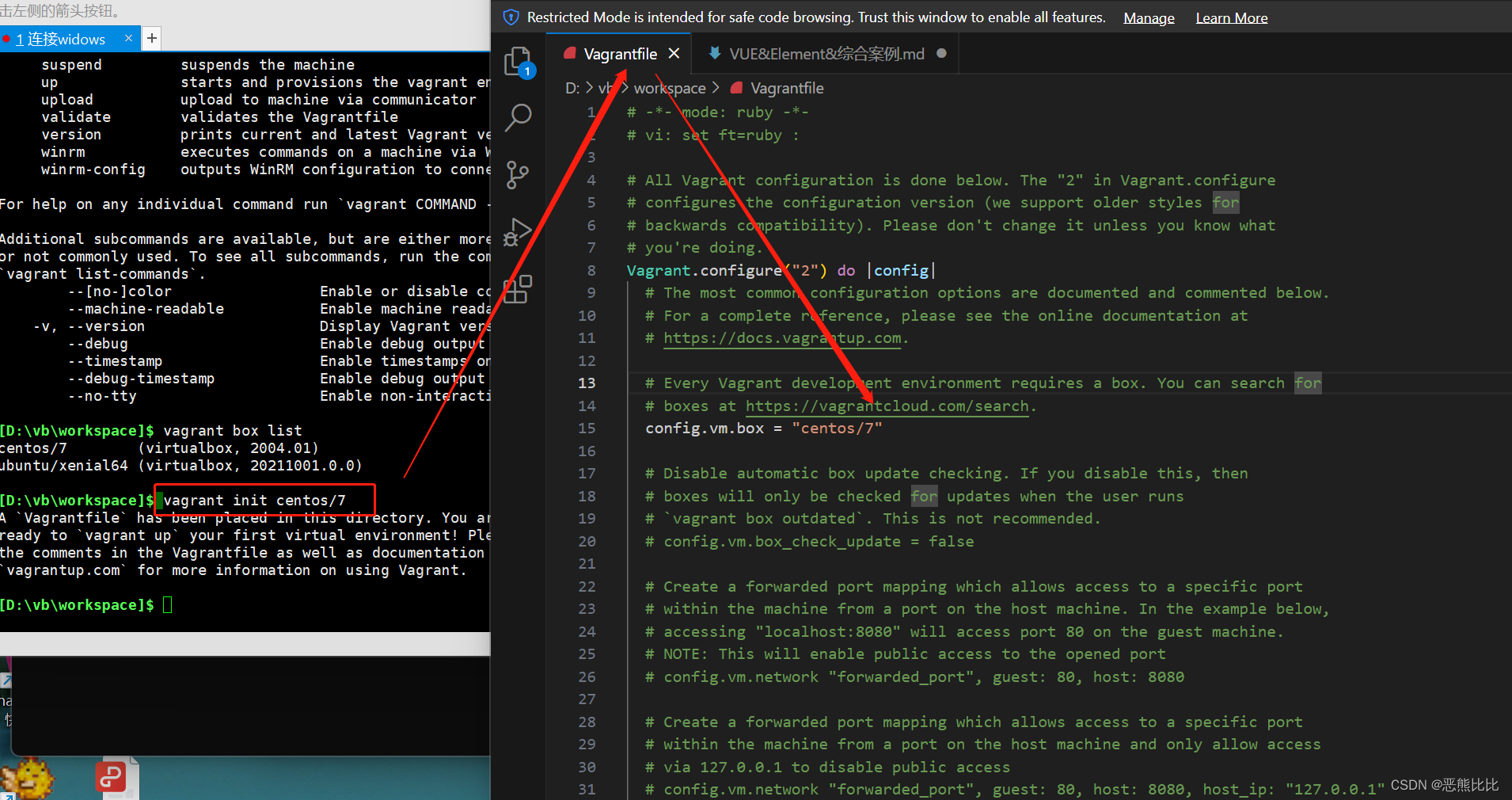Close the '连接widows' terminal tab
1512x800 pixels.
tap(128, 38)
